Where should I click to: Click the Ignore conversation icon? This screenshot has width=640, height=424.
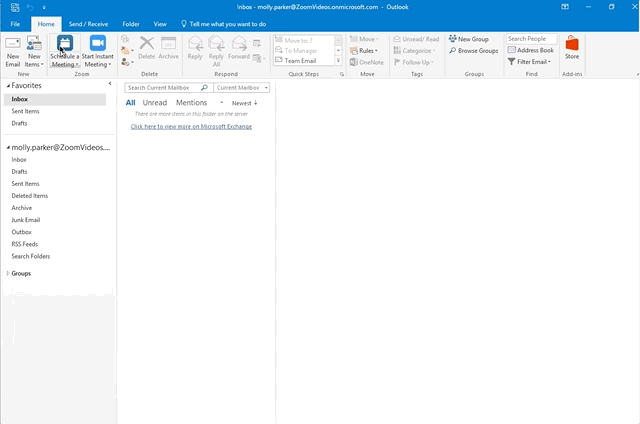coord(125,39)
